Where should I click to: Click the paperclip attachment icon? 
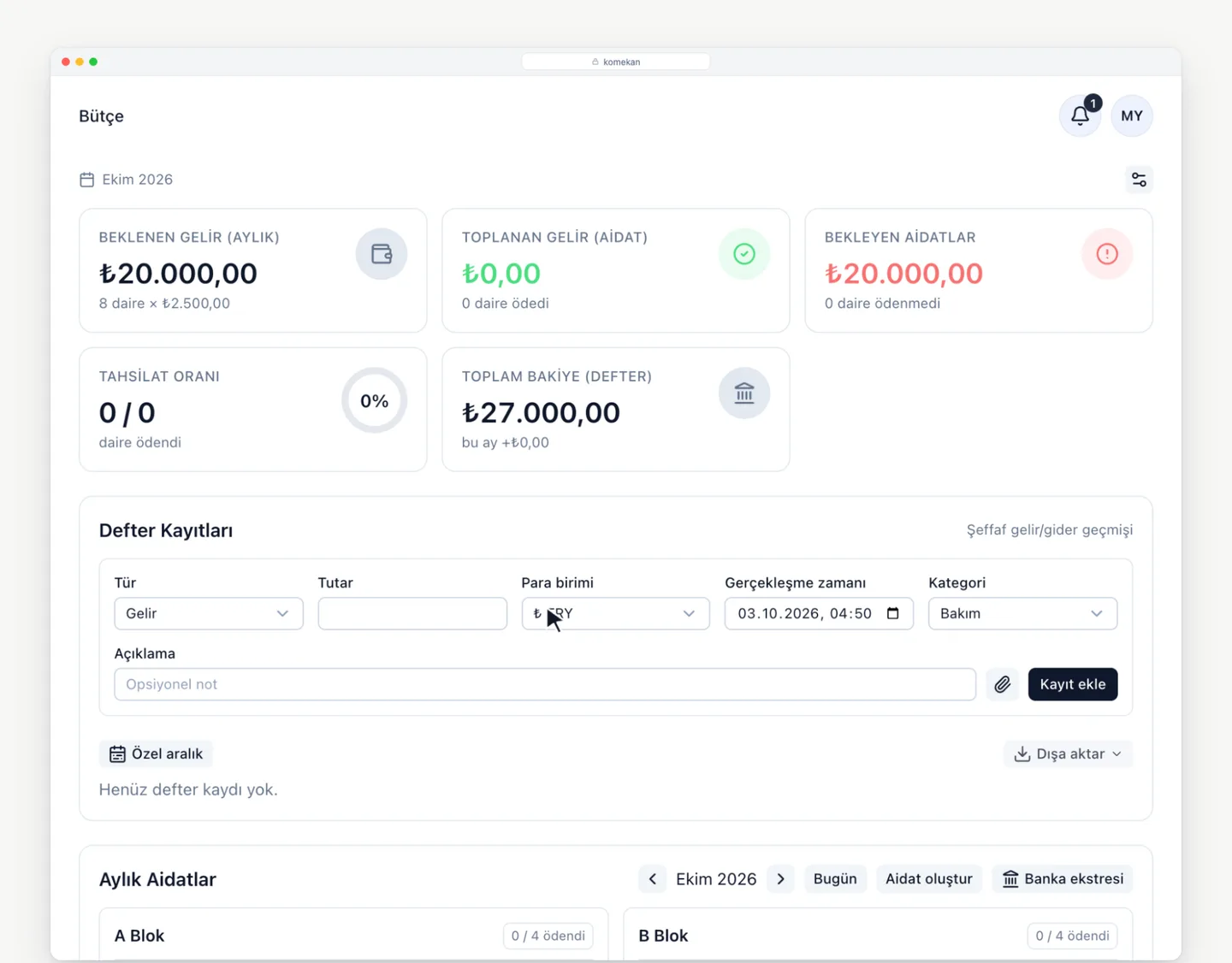coord(1003,684)
